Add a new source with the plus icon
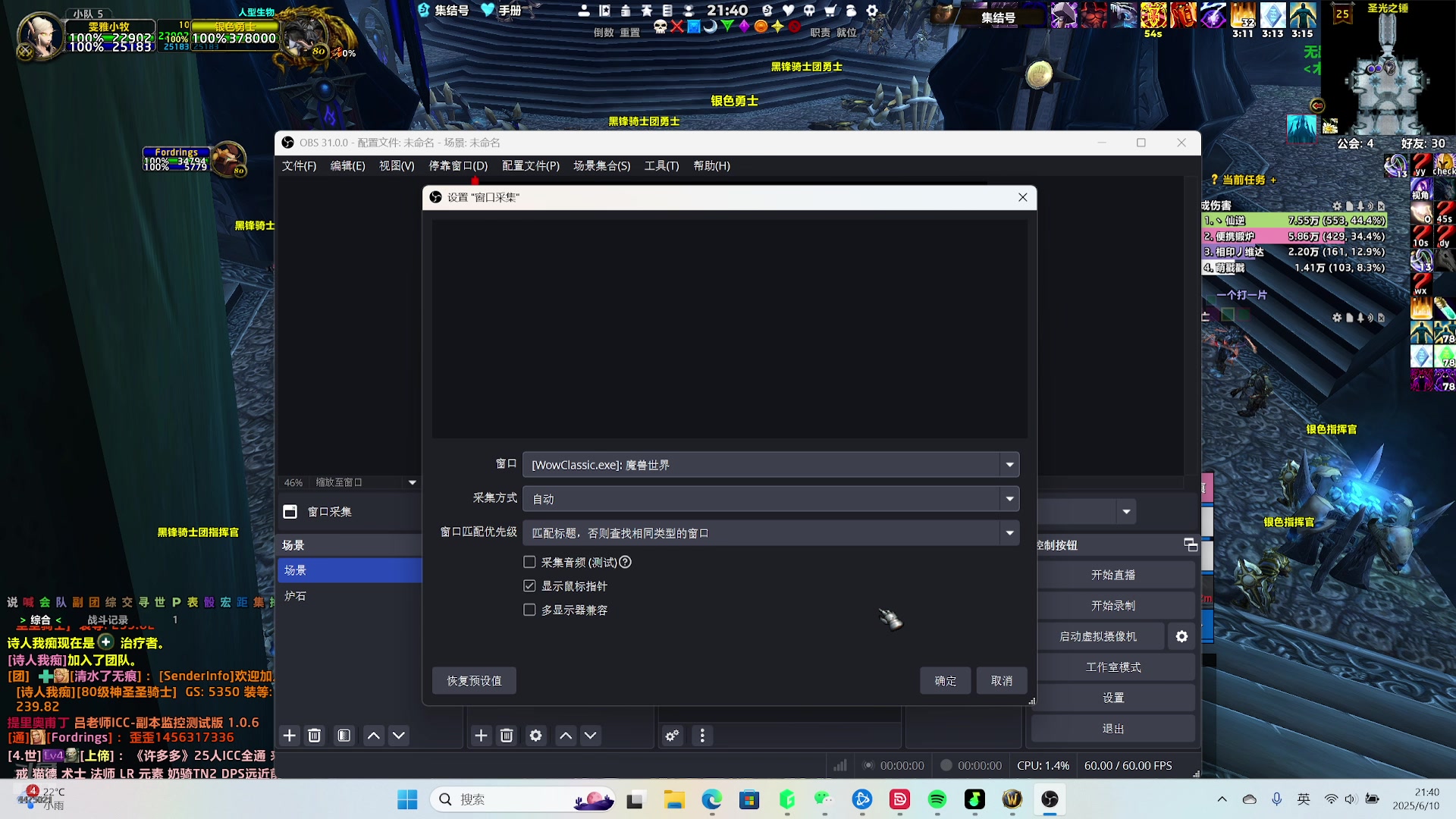 coord(482,736)
